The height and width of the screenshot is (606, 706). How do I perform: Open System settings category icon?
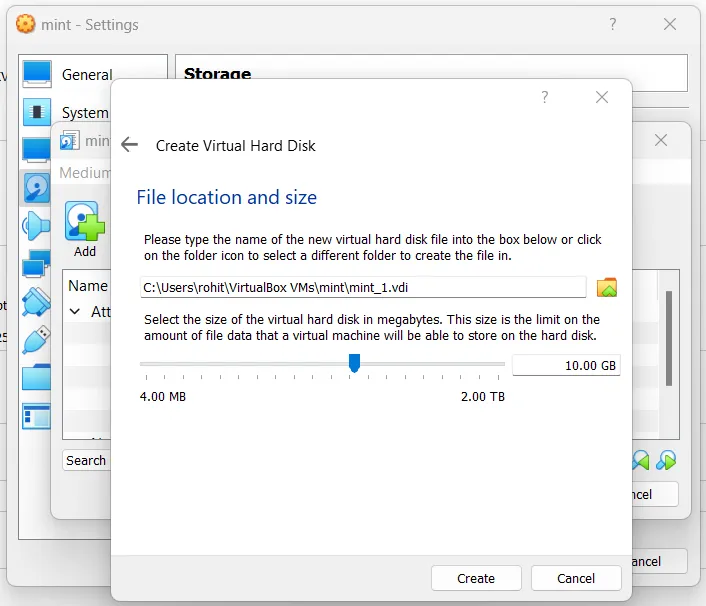(37, 112)
